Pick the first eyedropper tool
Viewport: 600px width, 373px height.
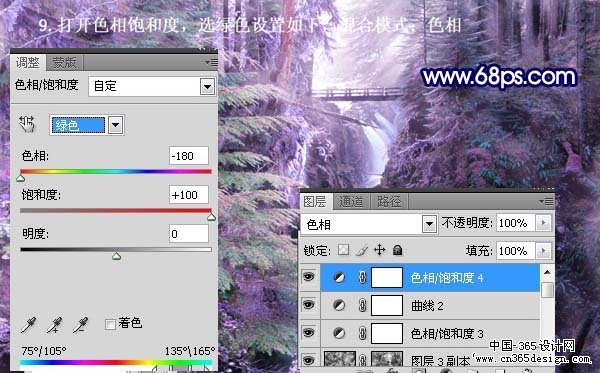point(28,325)
